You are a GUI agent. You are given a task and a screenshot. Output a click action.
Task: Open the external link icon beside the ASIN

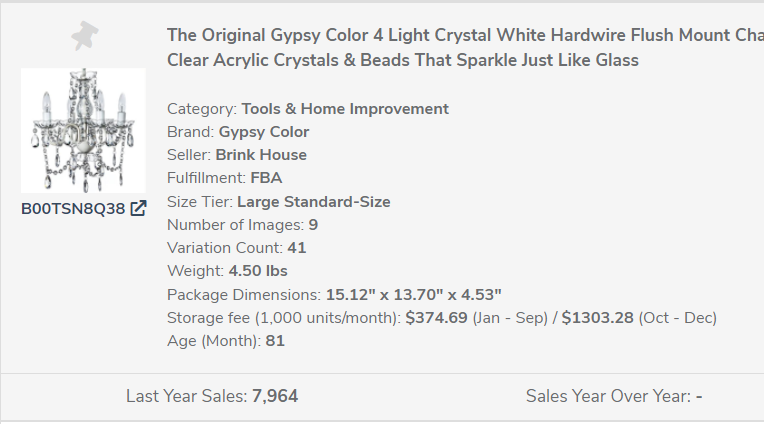coord(138,209)
